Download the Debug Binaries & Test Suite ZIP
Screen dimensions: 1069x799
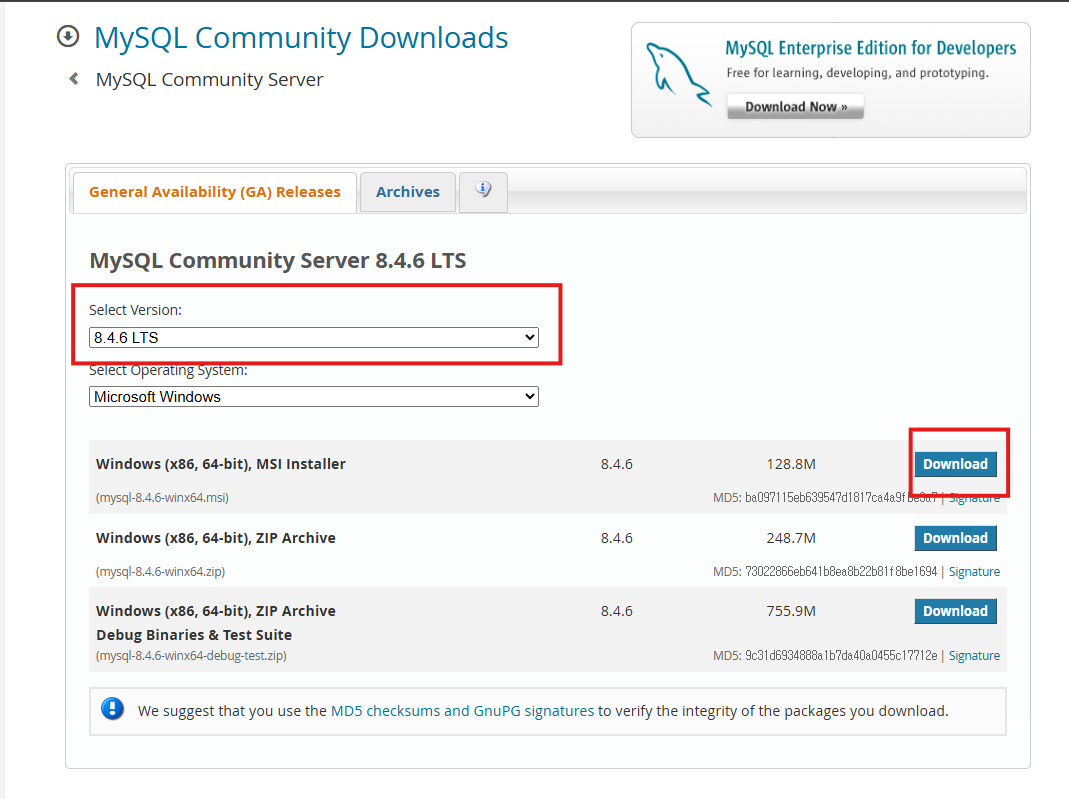coord(955,611)
